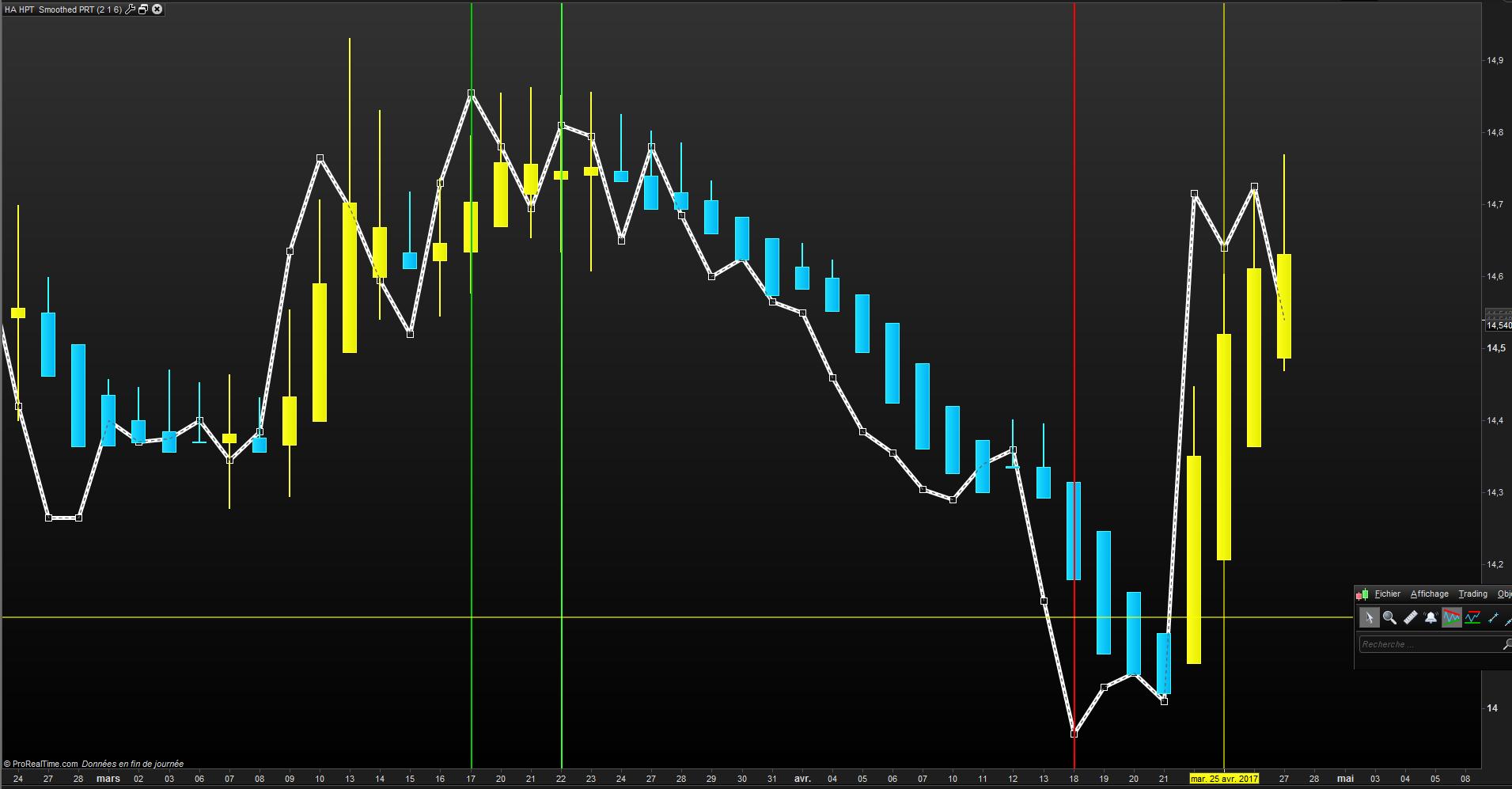The height and width of the screenshot is (789, 1512).
Task: Click the HA HPT Smoothed PRT indicator label
Action: coord(63,9)
